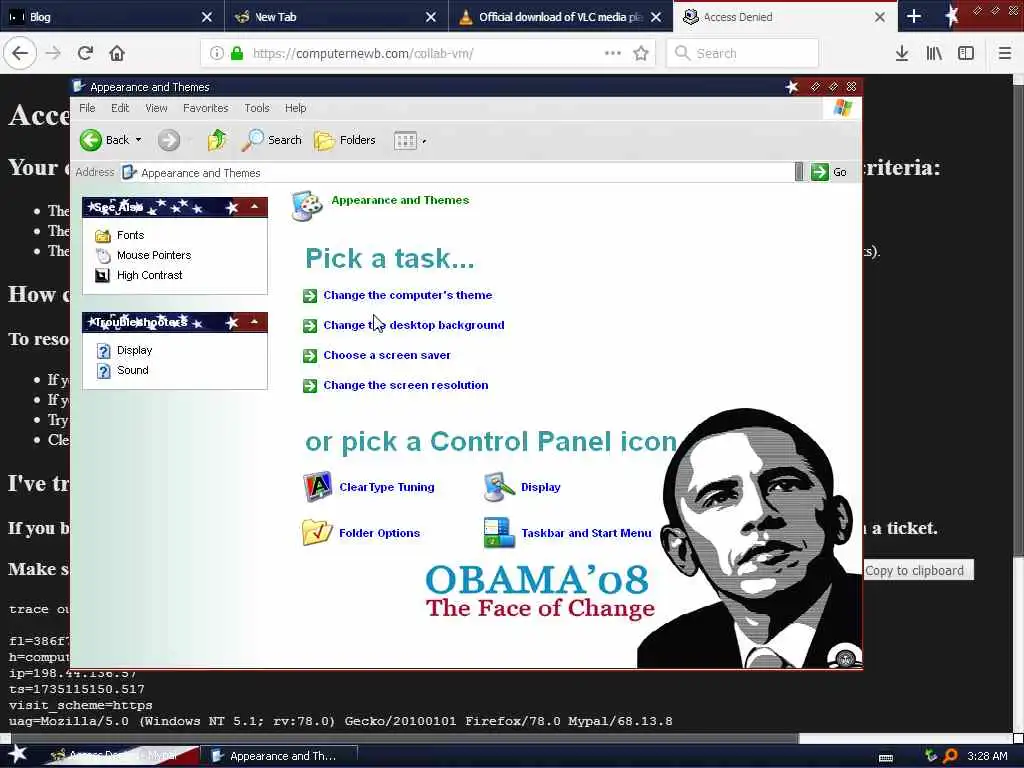This screenshot has width=1024, height=768.
Task: Click the star Start button on taskbar
Action: [18, 755]
